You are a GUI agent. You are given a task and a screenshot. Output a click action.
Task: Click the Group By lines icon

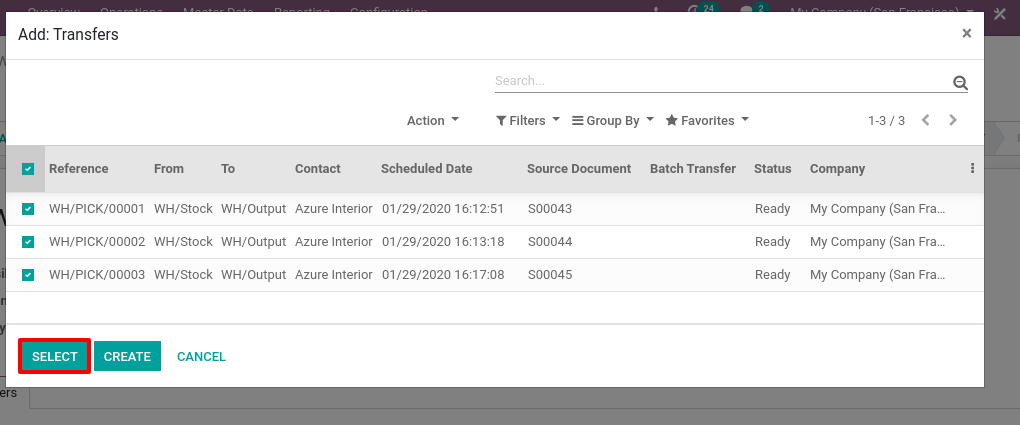[x=577, y=121]
